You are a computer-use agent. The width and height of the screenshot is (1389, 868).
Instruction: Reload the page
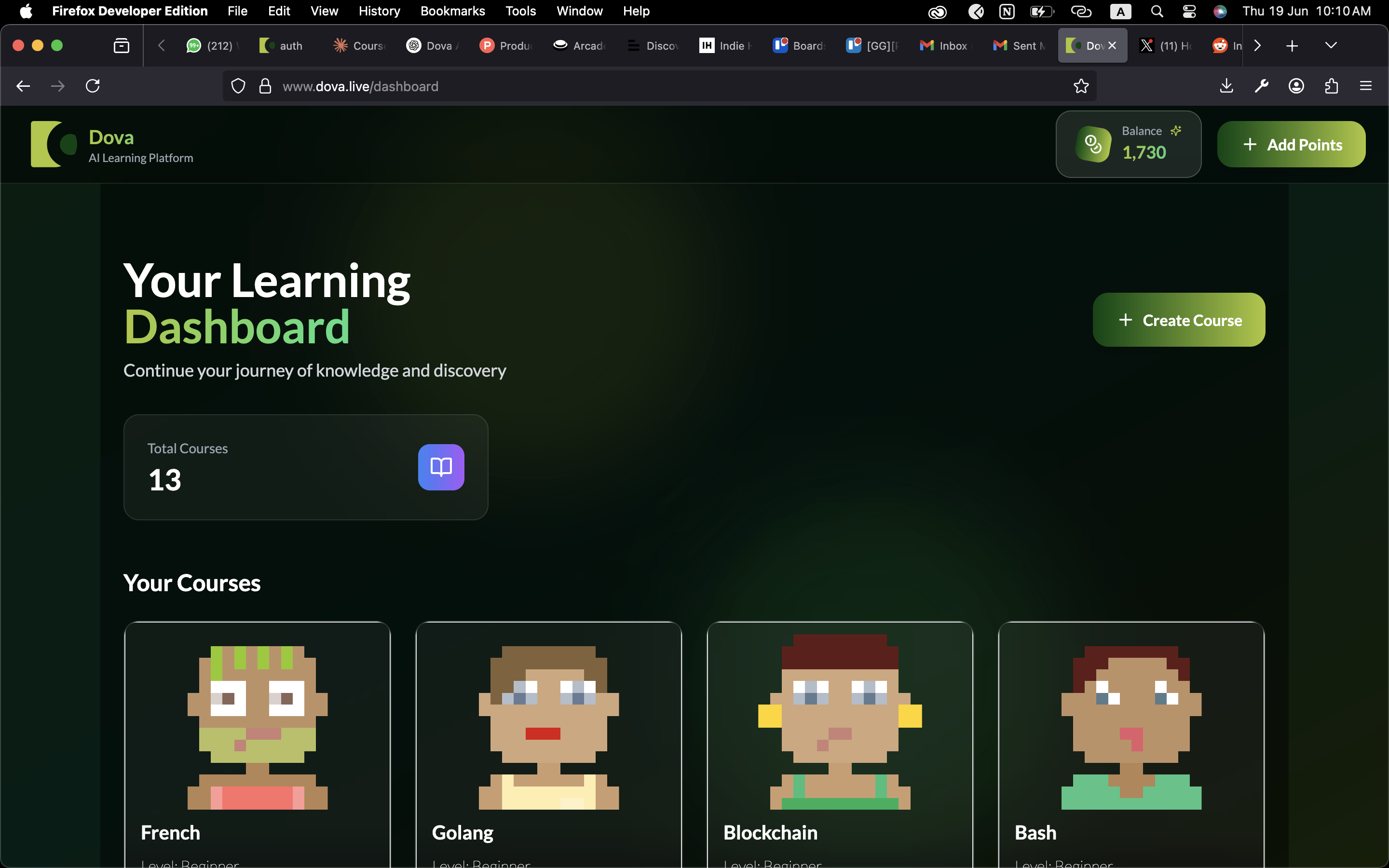point(93,86)
